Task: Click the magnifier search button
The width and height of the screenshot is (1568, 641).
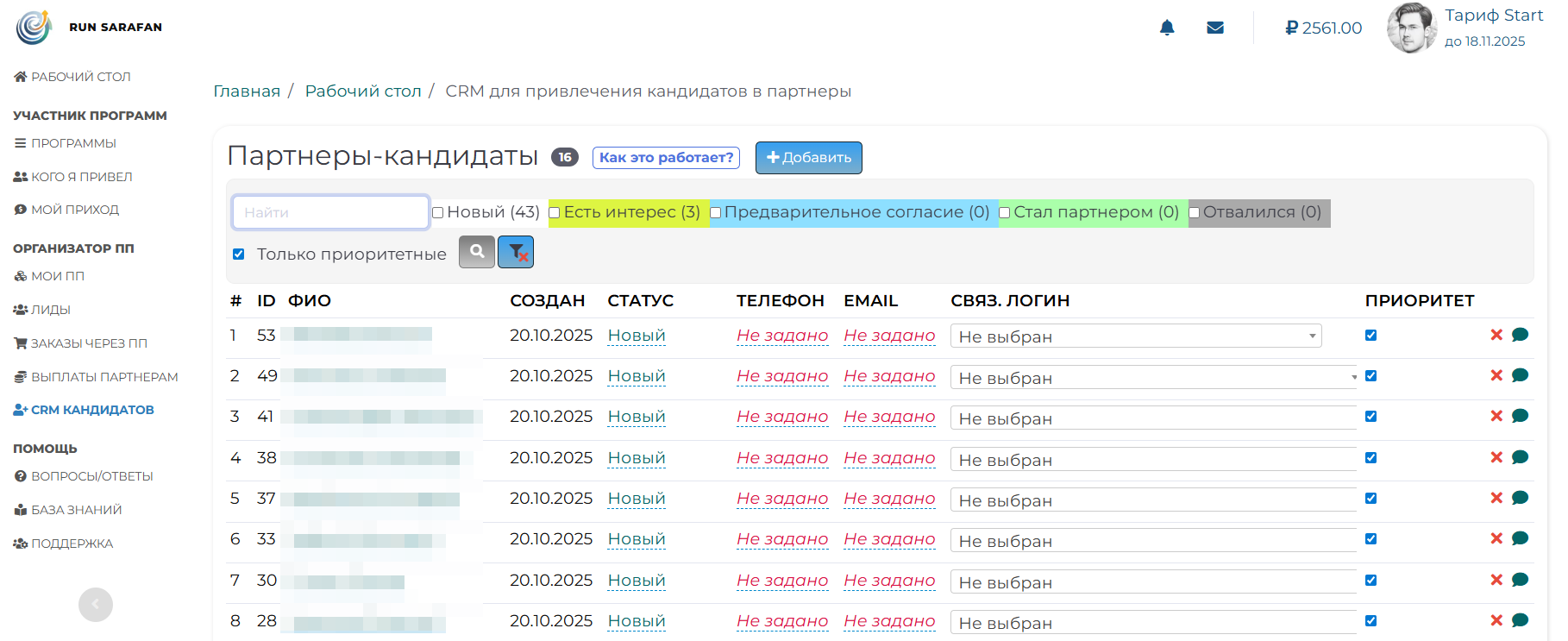Action: click(x=477, y=252)
